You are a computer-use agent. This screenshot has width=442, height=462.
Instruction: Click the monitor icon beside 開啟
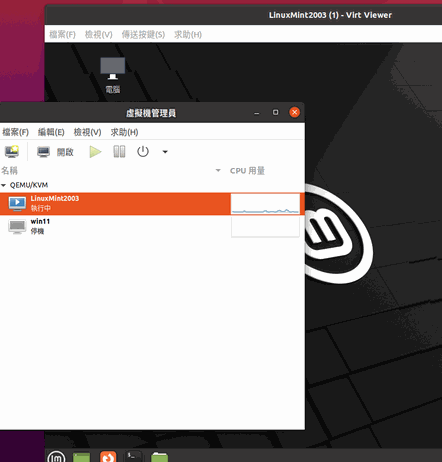pyautogui.click(x=43, y=152)
